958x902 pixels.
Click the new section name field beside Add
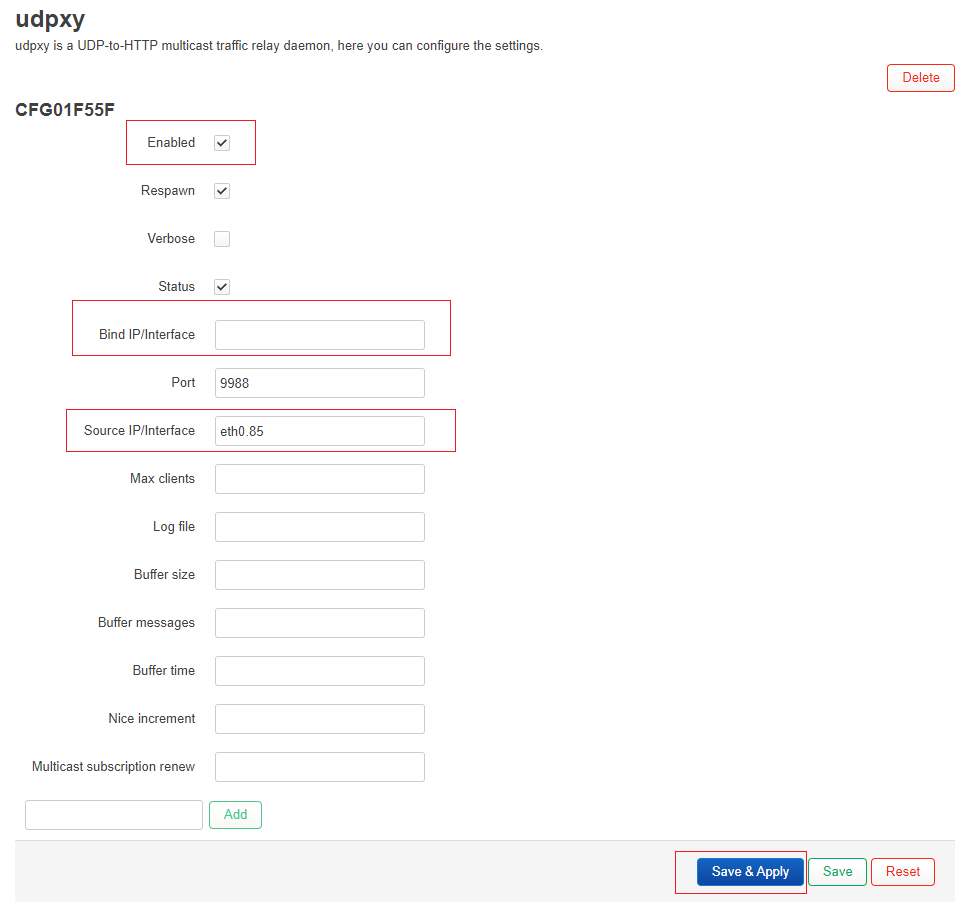click(114, 815)
